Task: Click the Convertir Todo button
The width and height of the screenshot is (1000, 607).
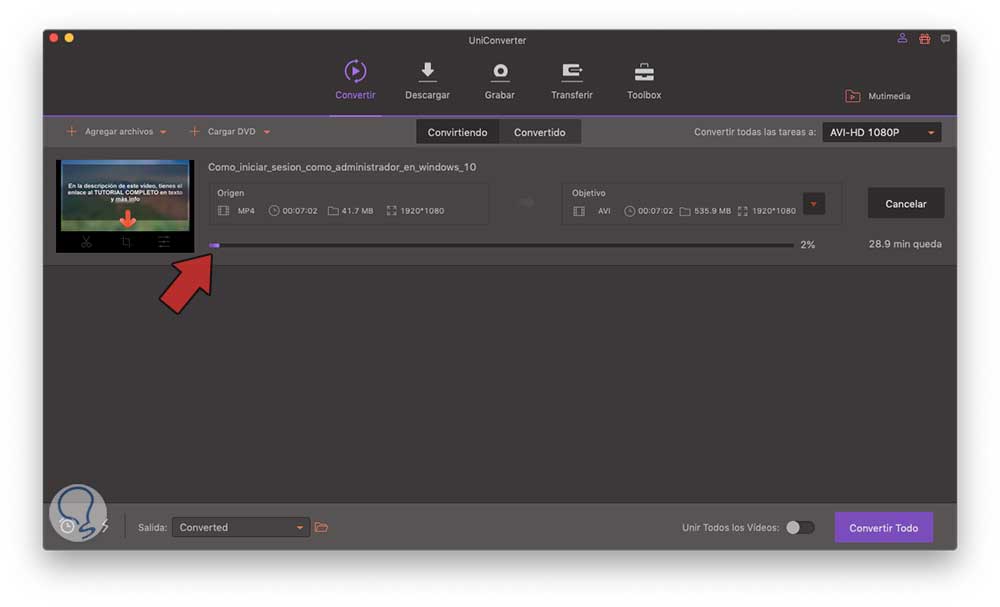Action: [883, 527]
